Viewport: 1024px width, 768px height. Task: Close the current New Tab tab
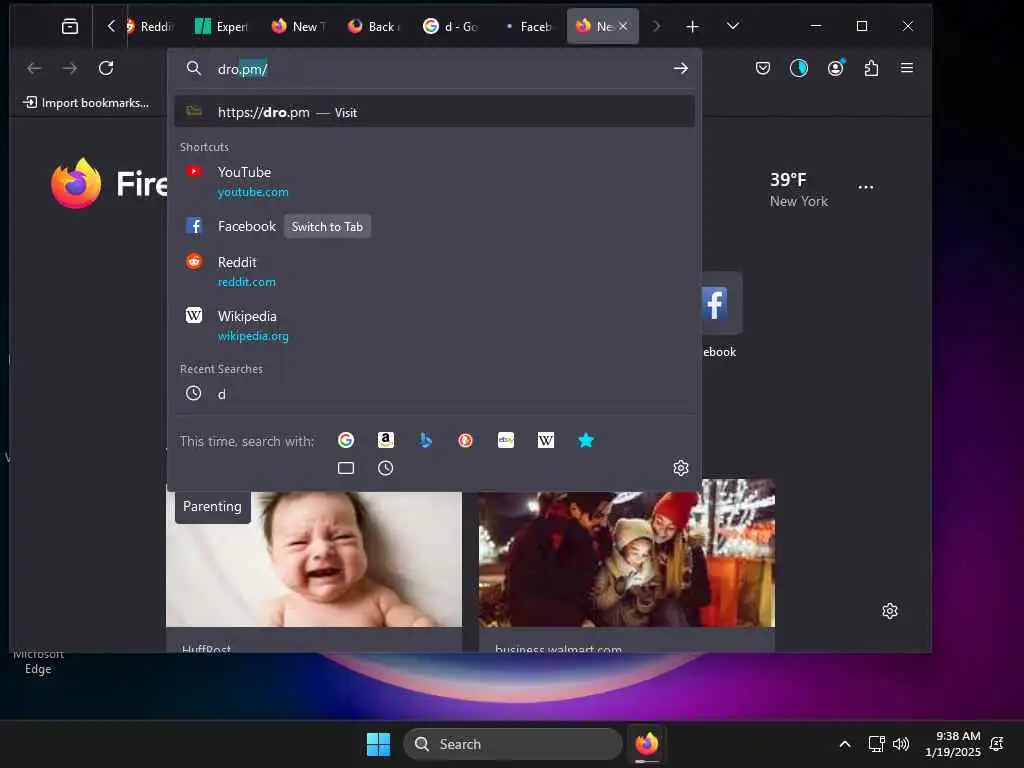click(x=623, y=26)
